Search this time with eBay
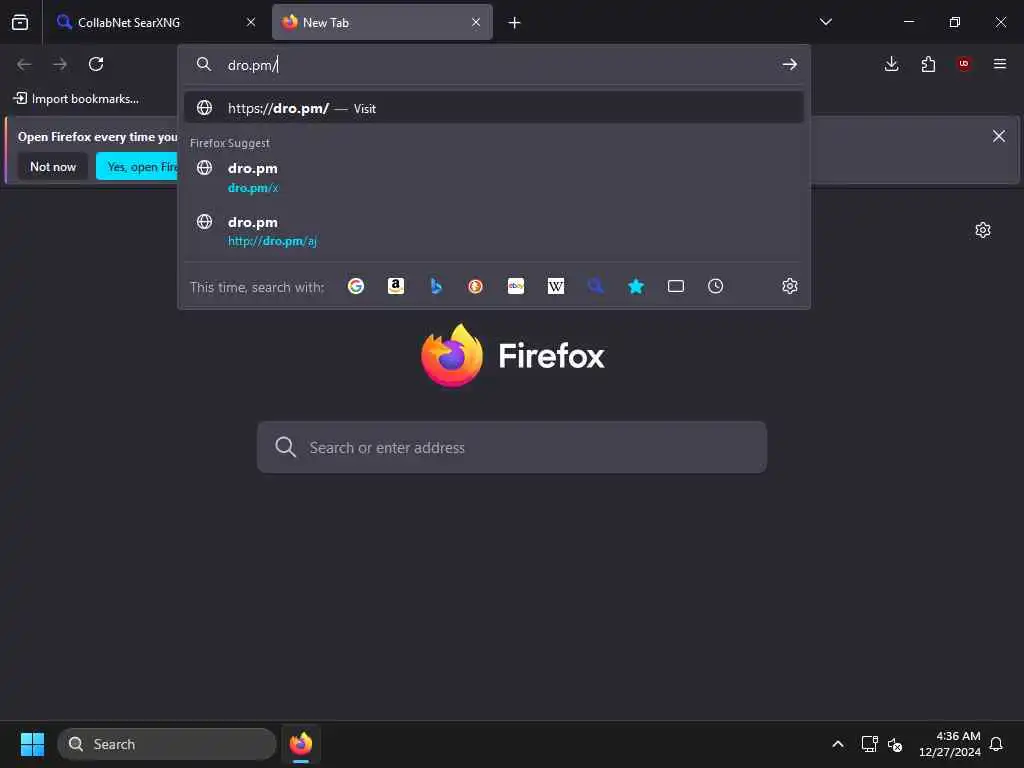The height and width of the screenshot is (768, 1024). tap(516, 286)
